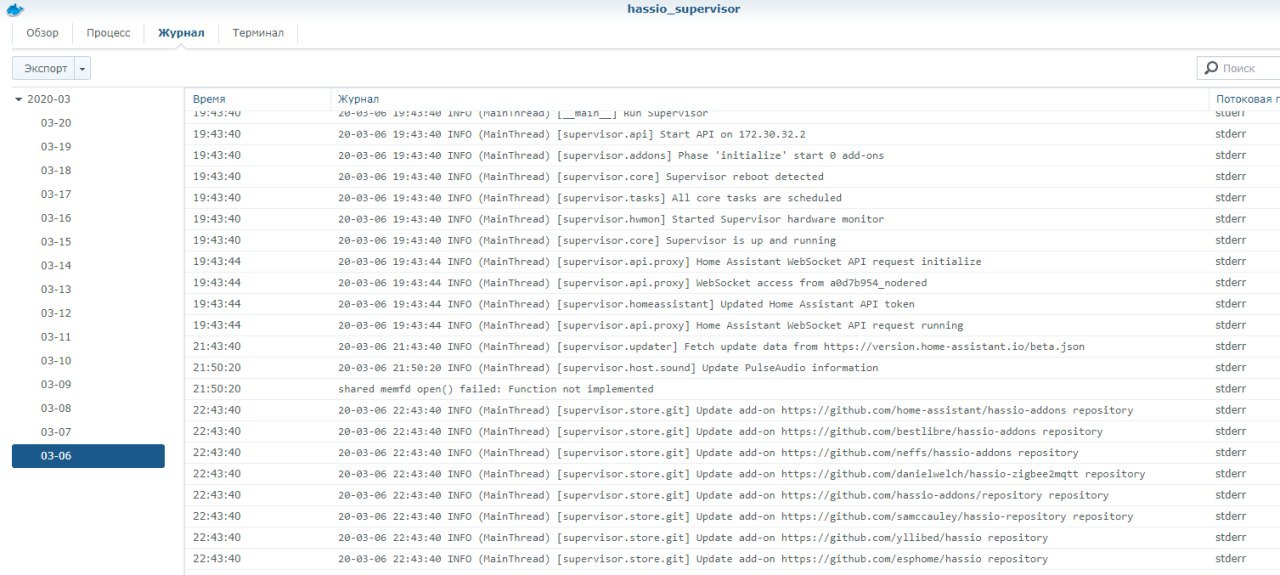Click the Экспорт button
The width and height of the screenshot is (1280, 575).
tap(45, 68)
